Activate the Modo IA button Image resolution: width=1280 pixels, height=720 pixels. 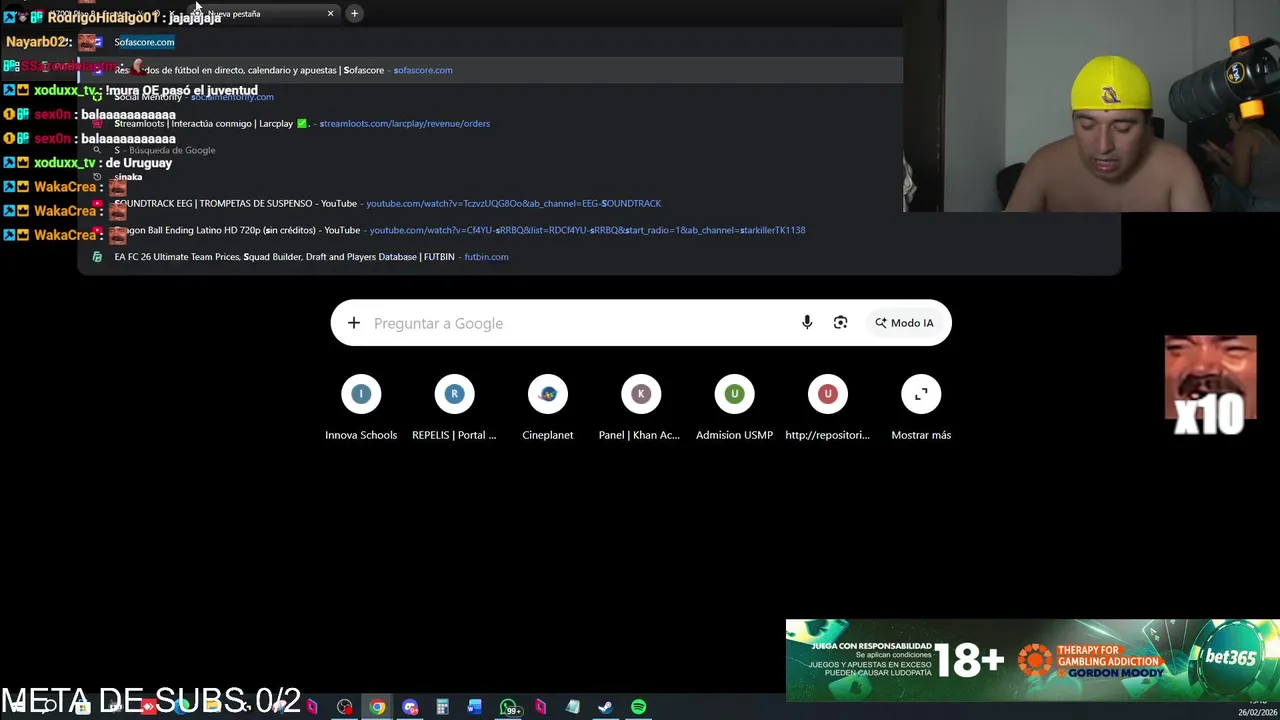(904, 323)
